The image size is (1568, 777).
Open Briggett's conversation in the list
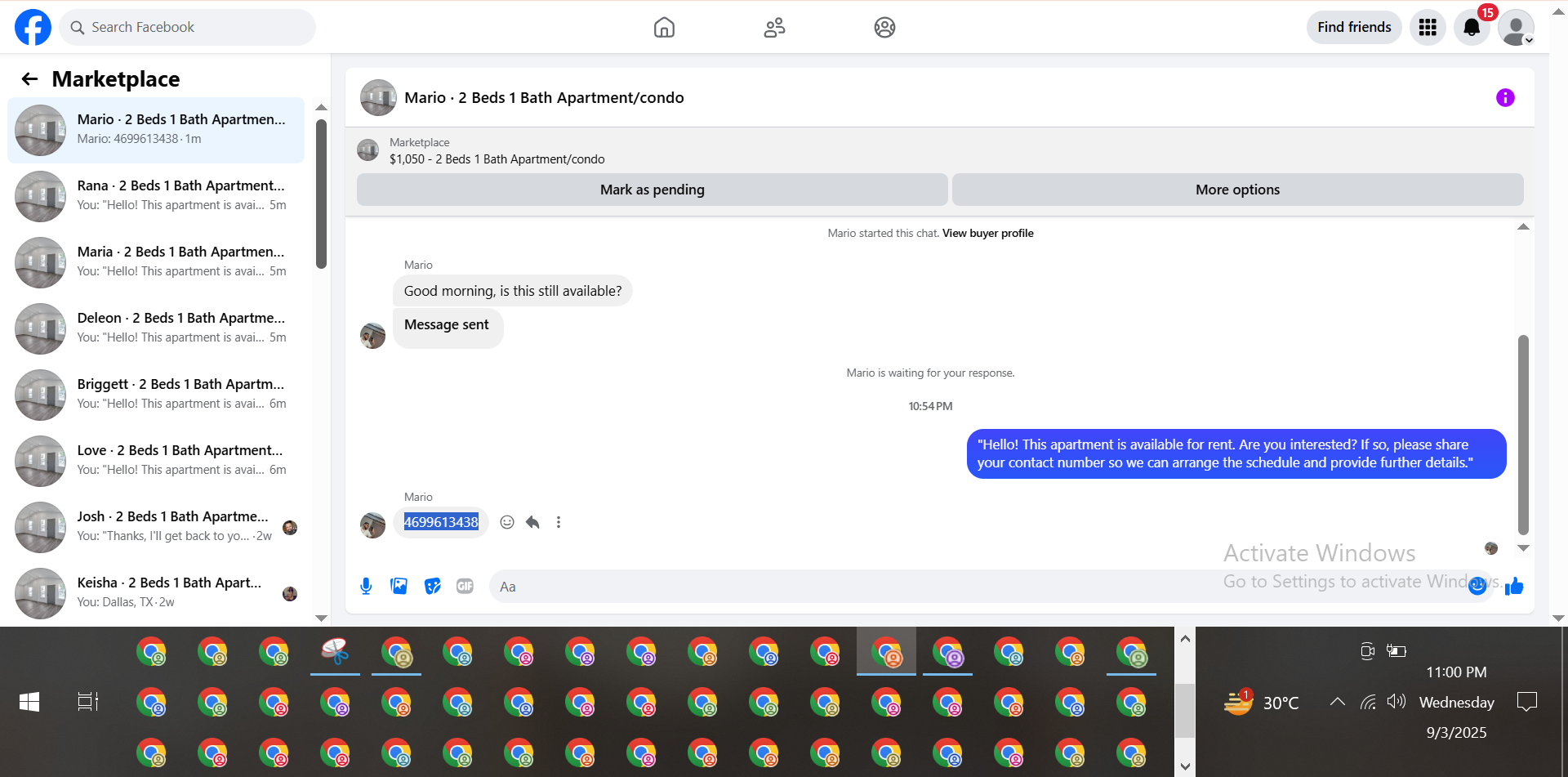[156, 395]
